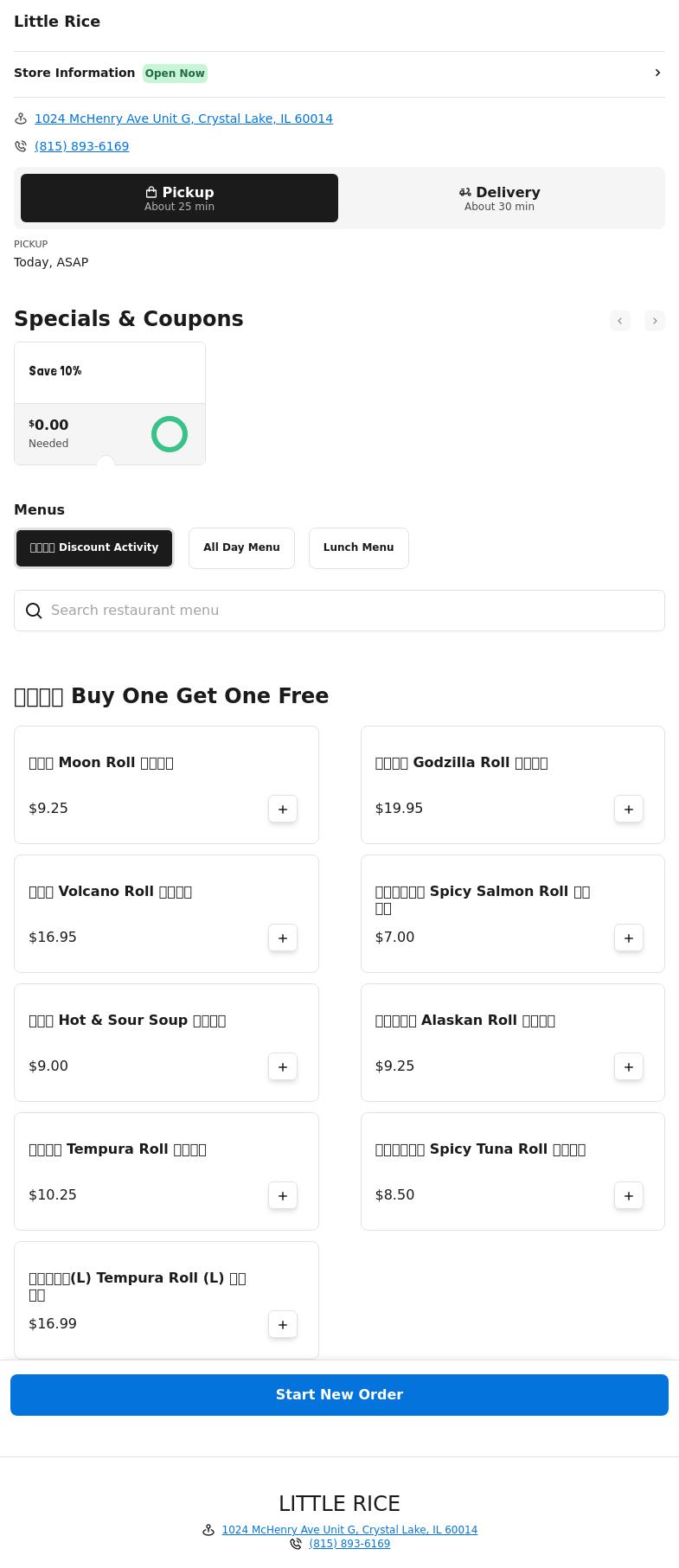The image size is (679, 1568).
Task: Add Moon Roll to the order
Action: 283,809
